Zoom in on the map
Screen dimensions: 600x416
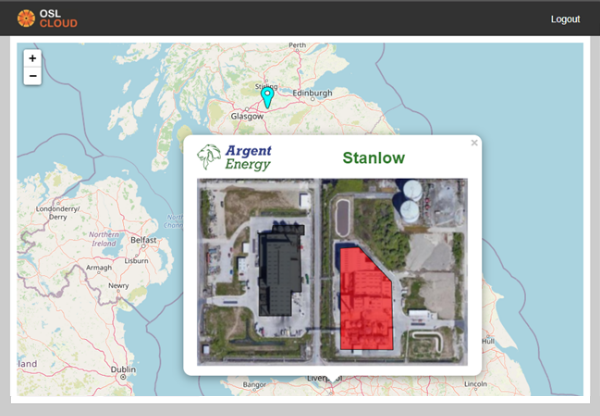tap(32, 59)
